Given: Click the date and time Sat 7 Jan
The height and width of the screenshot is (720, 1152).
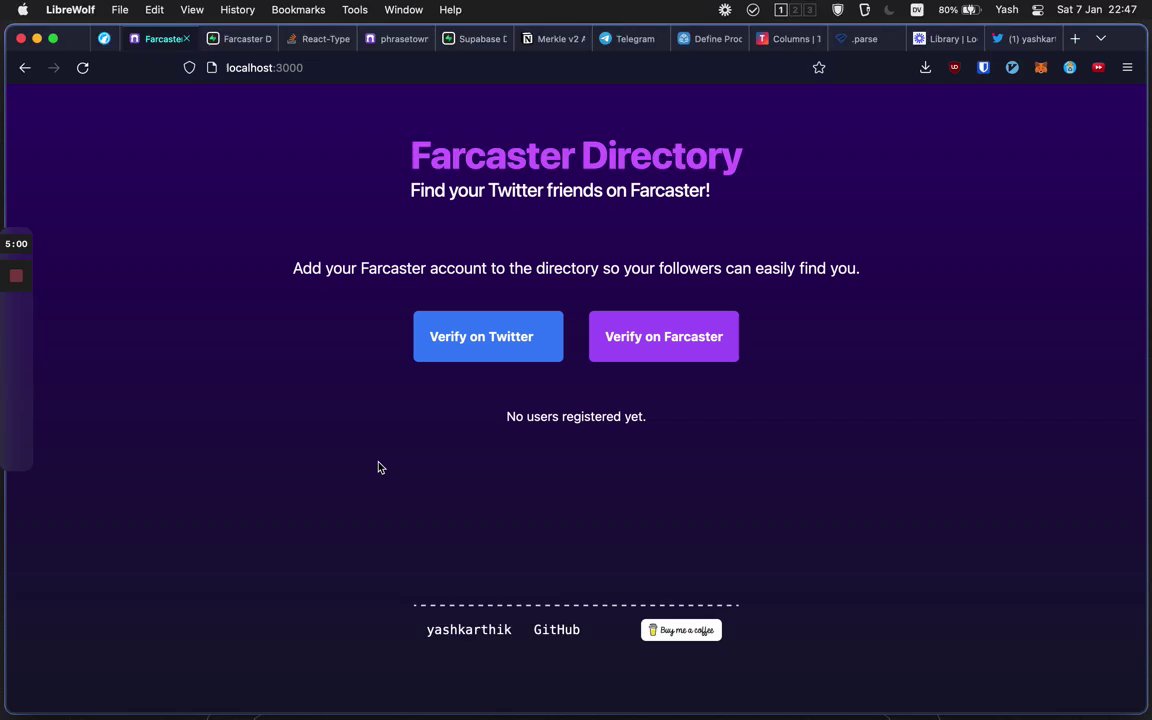Looking at the screenshot, I should 1096,10.
